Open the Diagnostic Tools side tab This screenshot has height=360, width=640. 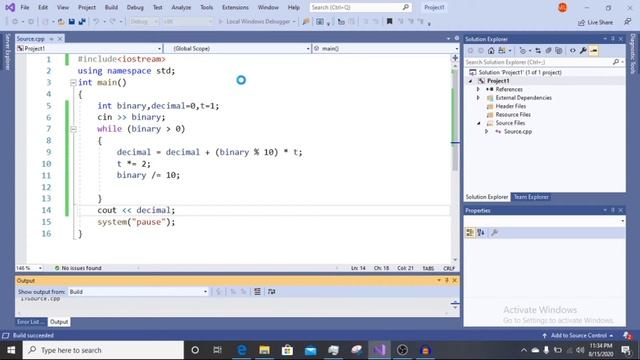tap(633, 53)
